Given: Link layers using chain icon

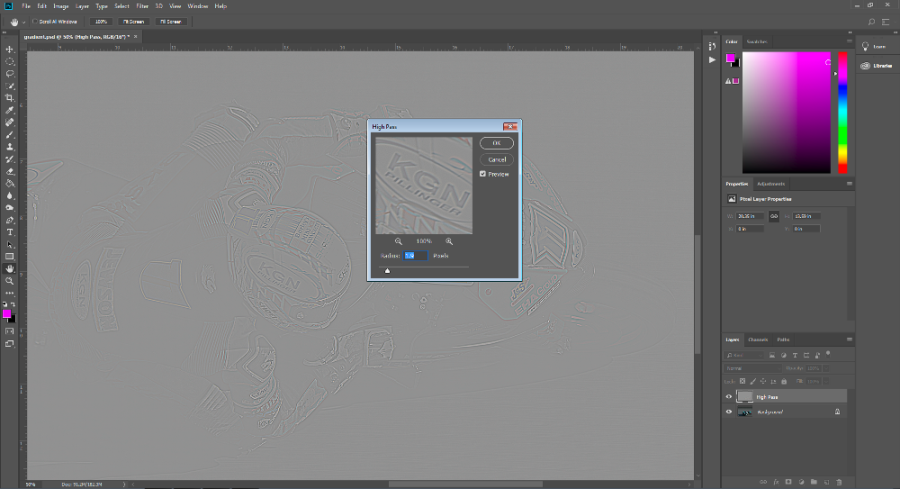Looking at the screenshot, I should pyautogui.click(x=763, y=482).
